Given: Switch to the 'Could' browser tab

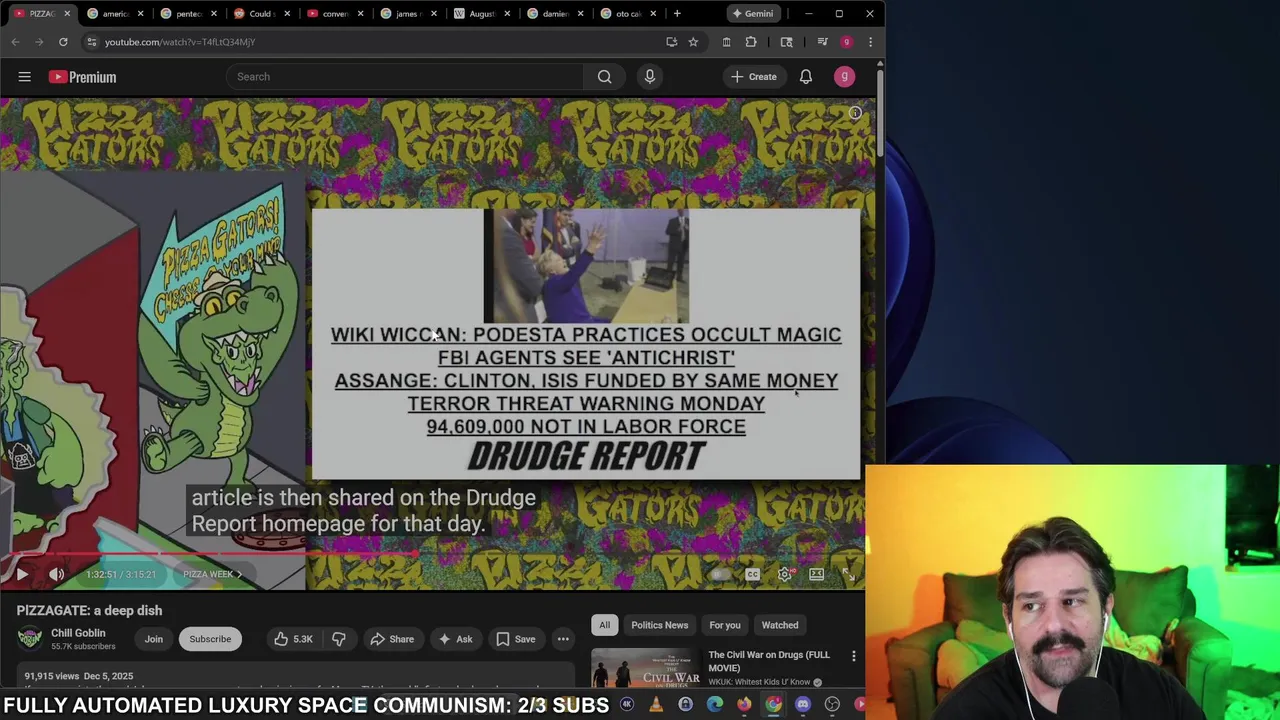Looking at the screenshot, I should 260,14.
